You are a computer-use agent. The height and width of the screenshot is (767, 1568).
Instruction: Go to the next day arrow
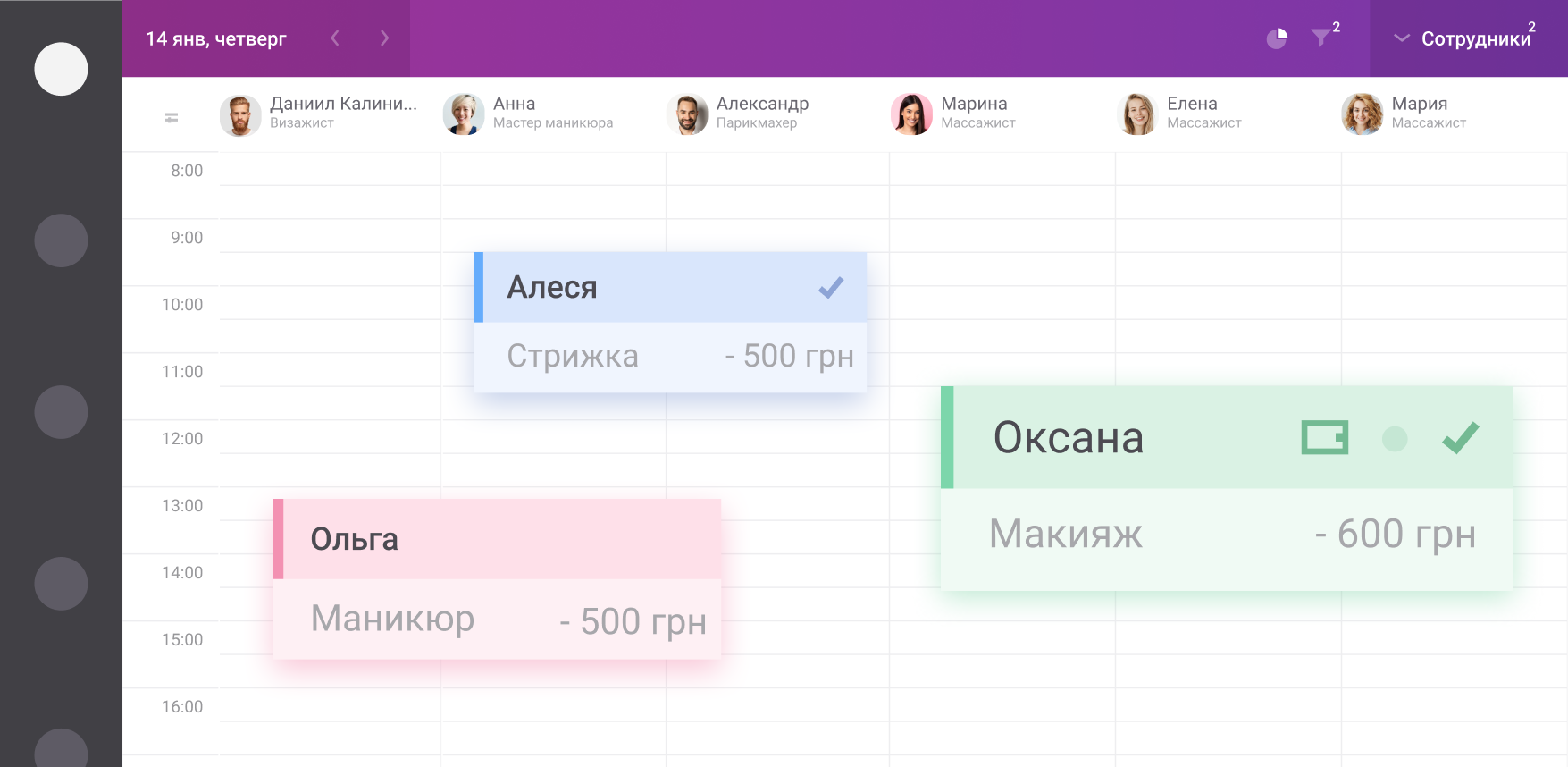tap(384, 38)
